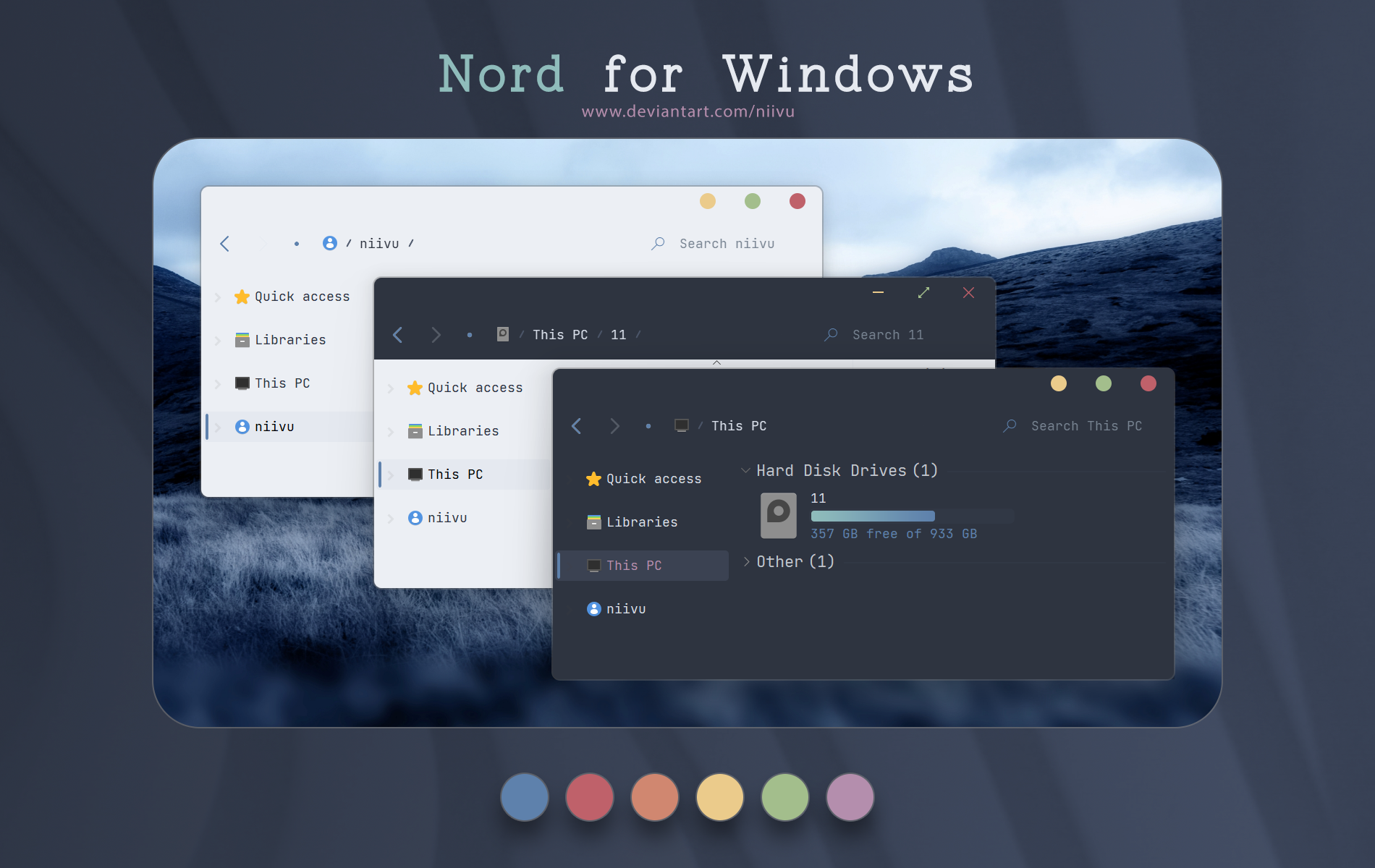Screen dimensions: 1375x868
Task: Click magnifier icon beside Search This PC
Action: [x=1010, y=426]
